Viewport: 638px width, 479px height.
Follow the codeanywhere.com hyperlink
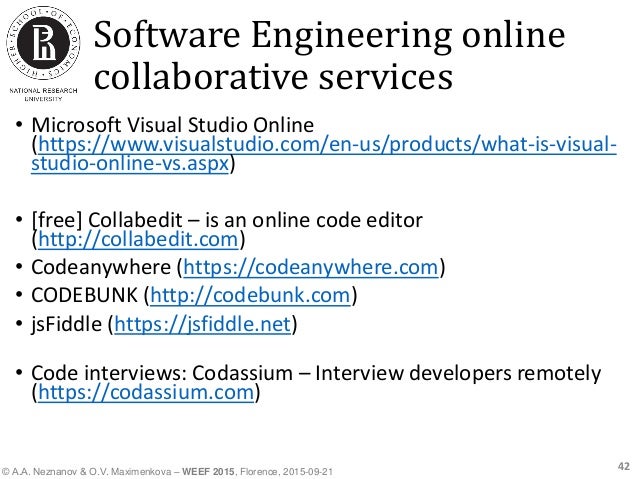[311, 267]
